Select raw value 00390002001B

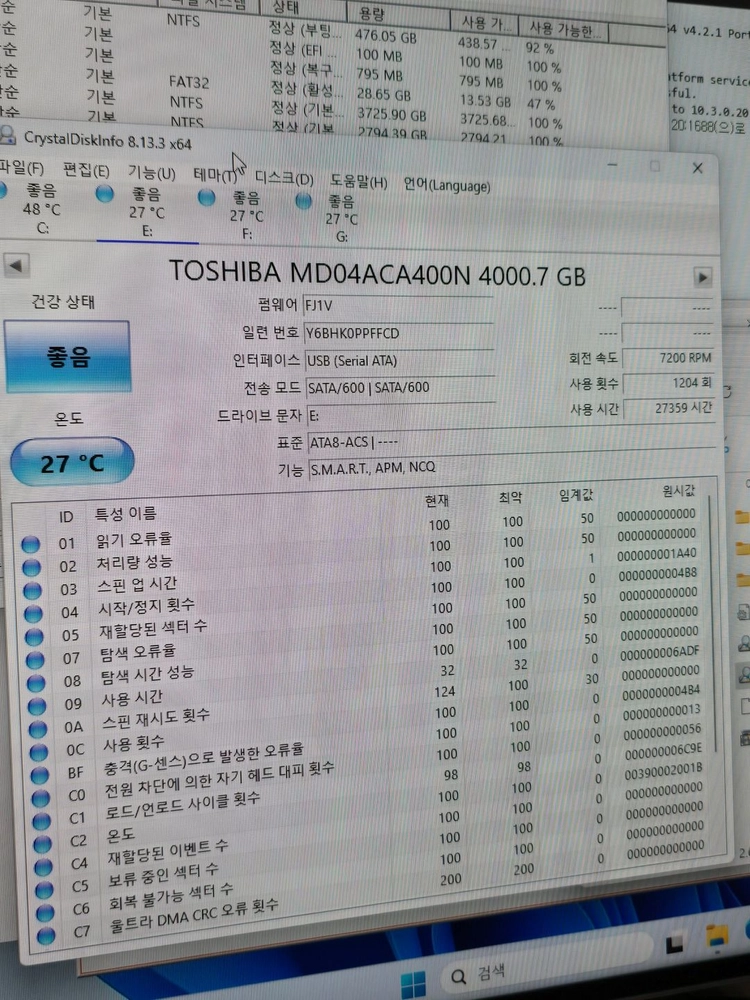663,770
